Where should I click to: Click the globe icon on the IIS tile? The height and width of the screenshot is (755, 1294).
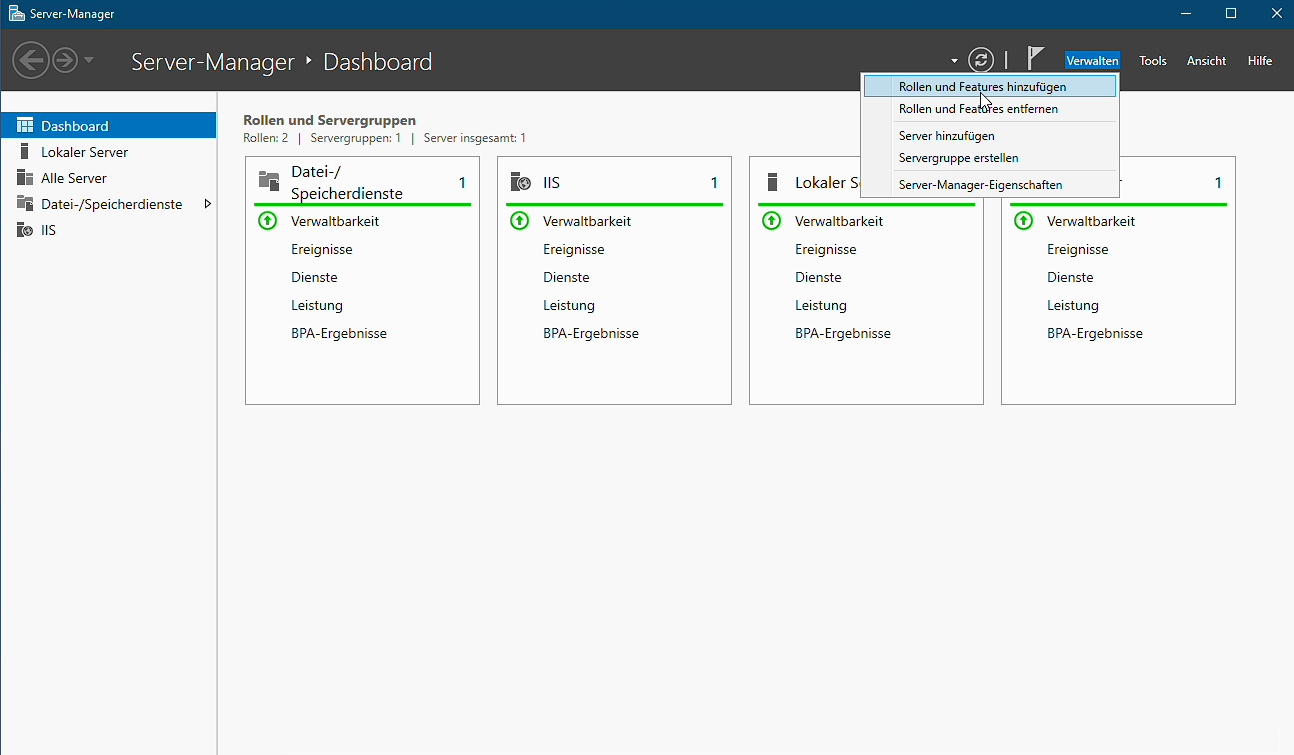coord(520,182)
